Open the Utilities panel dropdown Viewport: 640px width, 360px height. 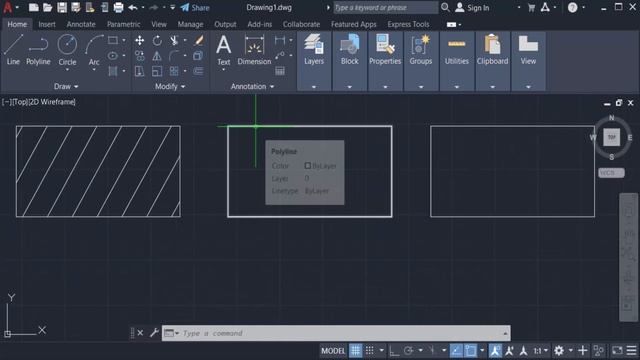tap(456, 87)
